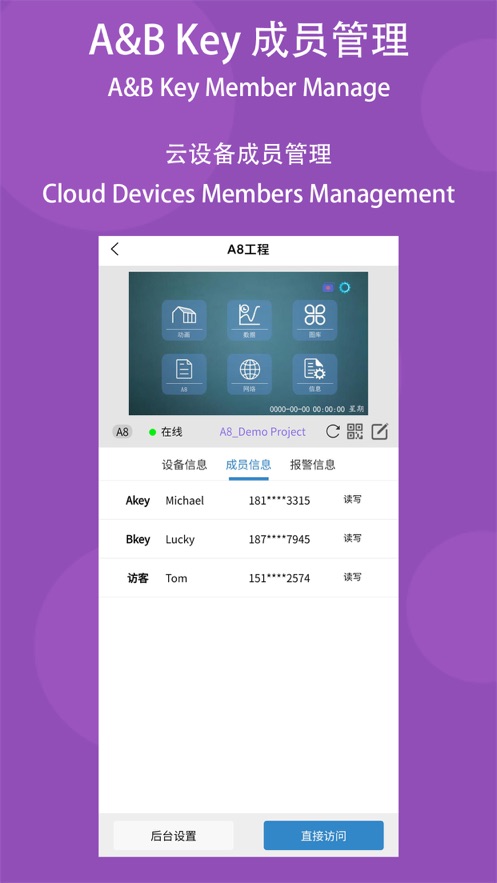The width and height of the screenshot is (497, 883).
Task: Refresh the A8_Demo Project device
Action: [333, 432]
